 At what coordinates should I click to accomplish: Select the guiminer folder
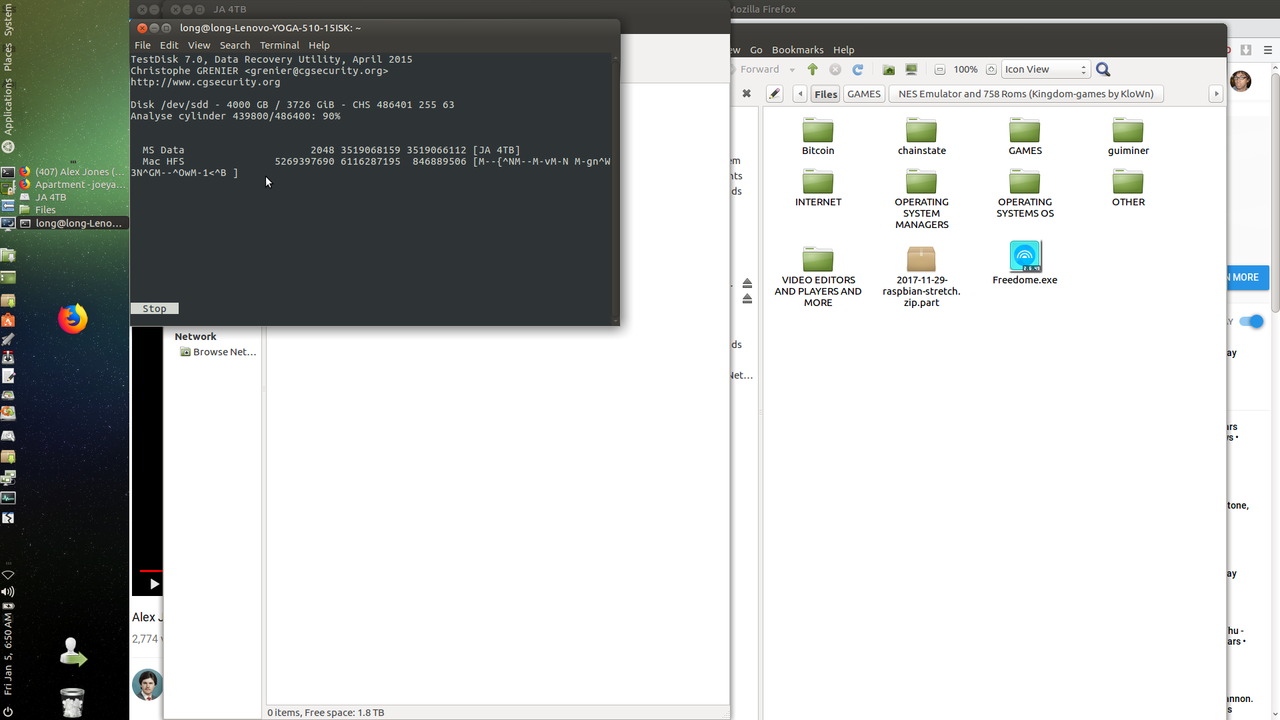click(x=1128, y=137)
